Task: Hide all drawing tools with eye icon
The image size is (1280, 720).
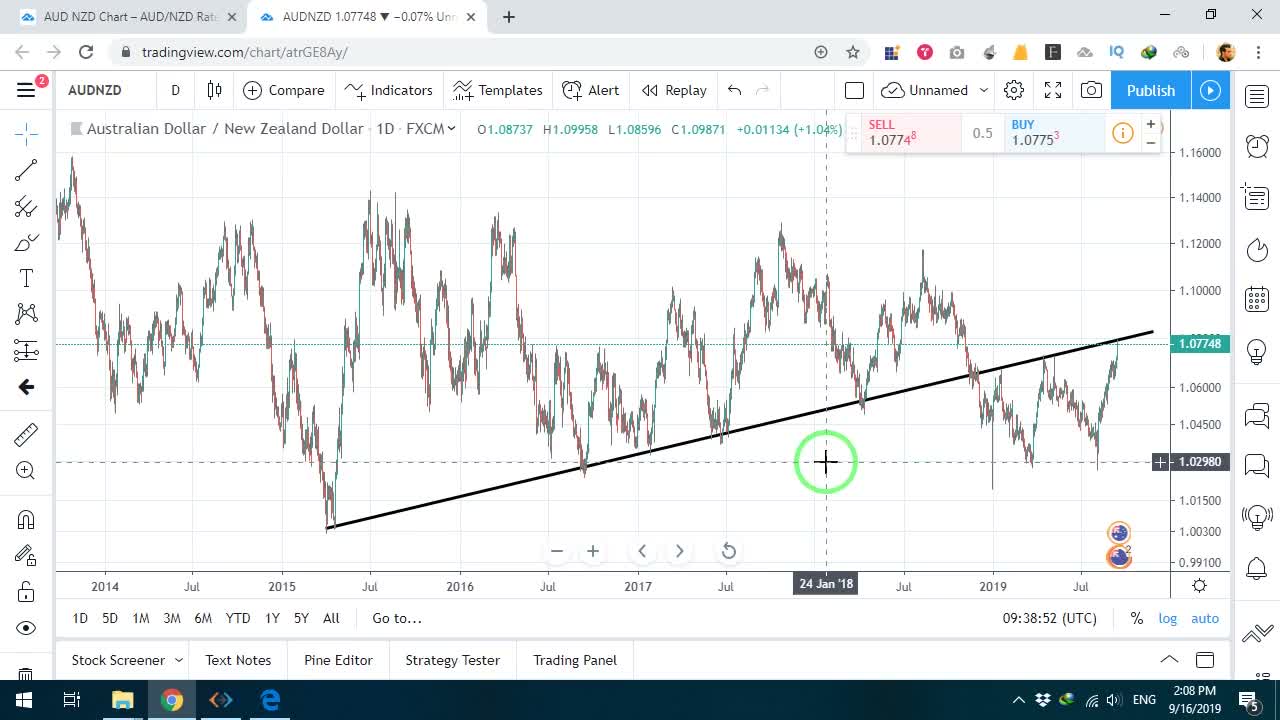Action: point(26,628)
